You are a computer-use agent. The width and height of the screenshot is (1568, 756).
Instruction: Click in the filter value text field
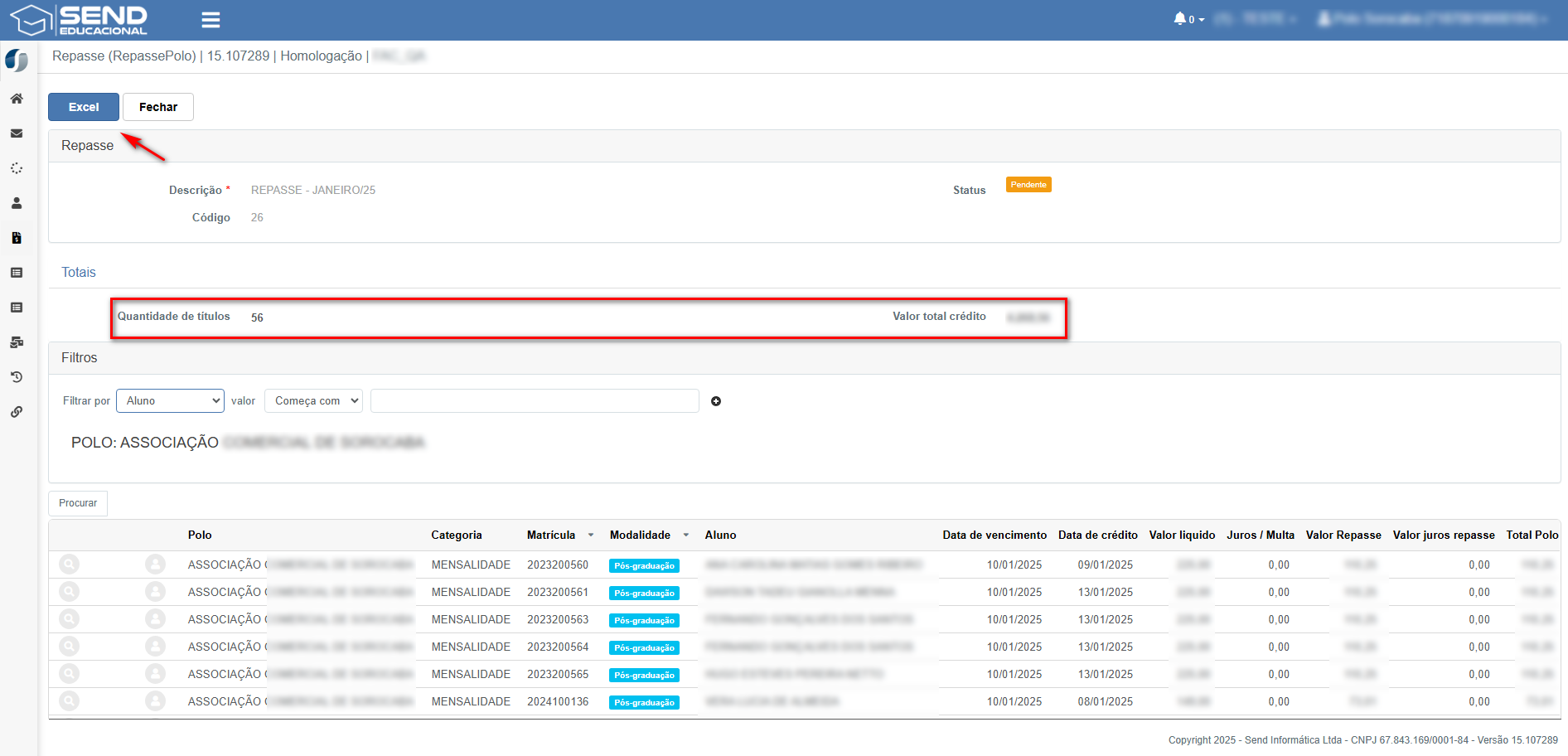pyautogui.click(x=535, y=401)
